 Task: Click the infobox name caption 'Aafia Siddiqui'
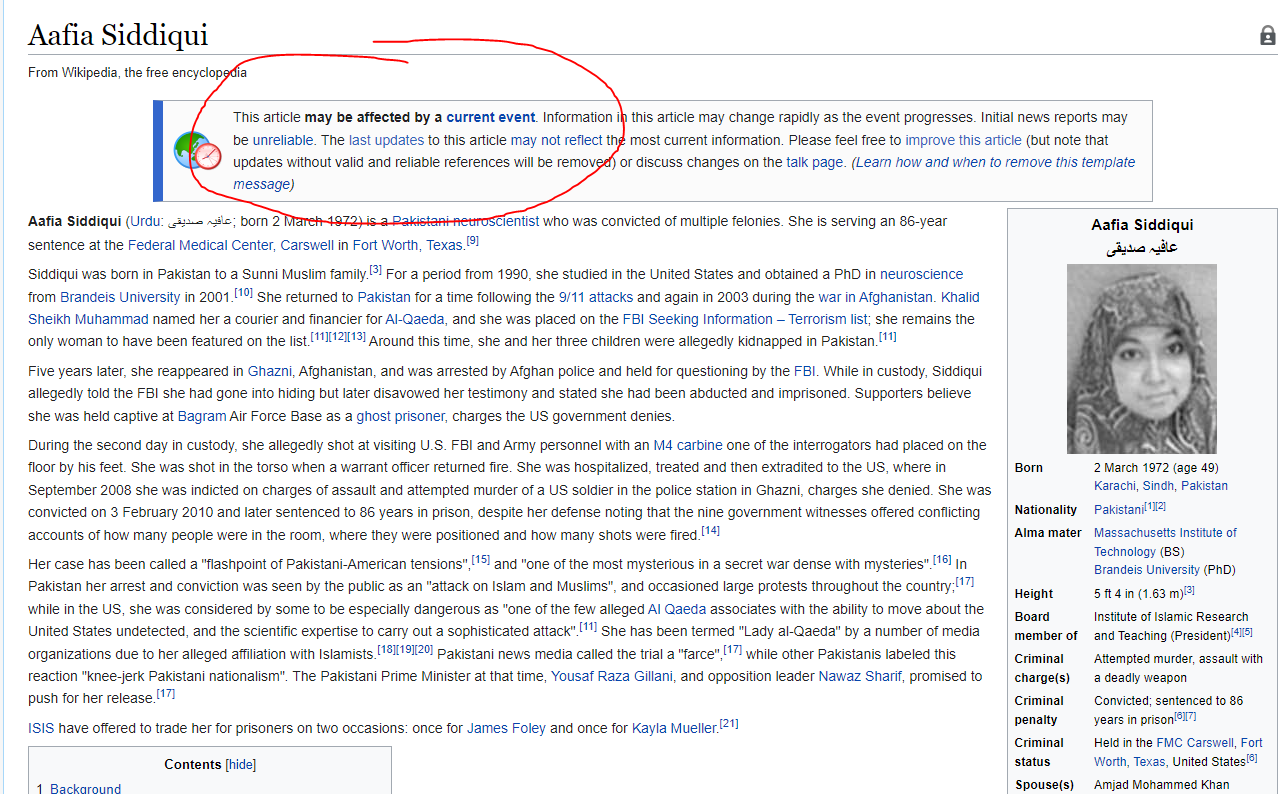[1142, 225]
